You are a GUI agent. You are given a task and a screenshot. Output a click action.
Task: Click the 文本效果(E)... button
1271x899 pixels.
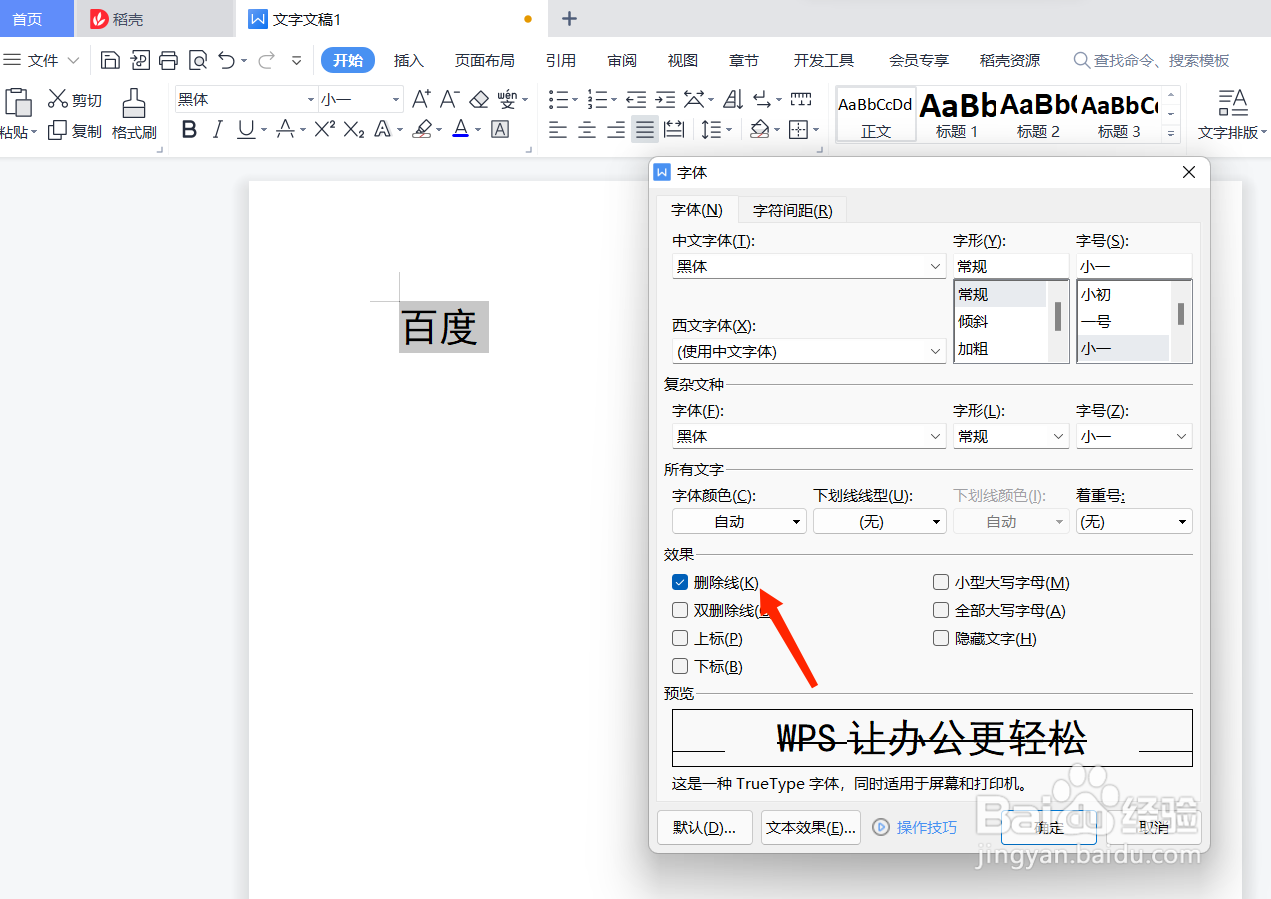click(x=811, y=827)
